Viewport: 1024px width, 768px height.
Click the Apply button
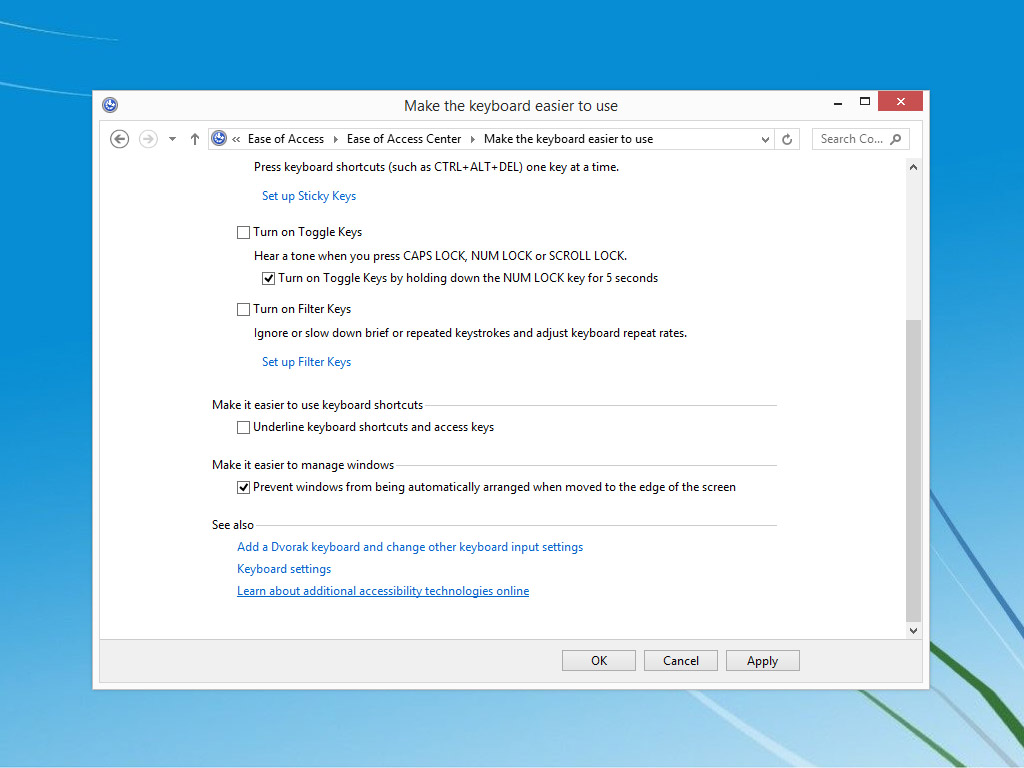(762, 661)
